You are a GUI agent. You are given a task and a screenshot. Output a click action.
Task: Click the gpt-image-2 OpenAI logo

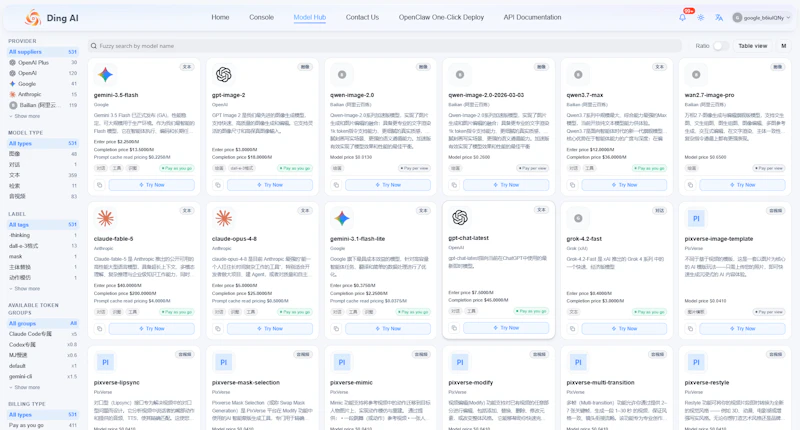point(223,74)
